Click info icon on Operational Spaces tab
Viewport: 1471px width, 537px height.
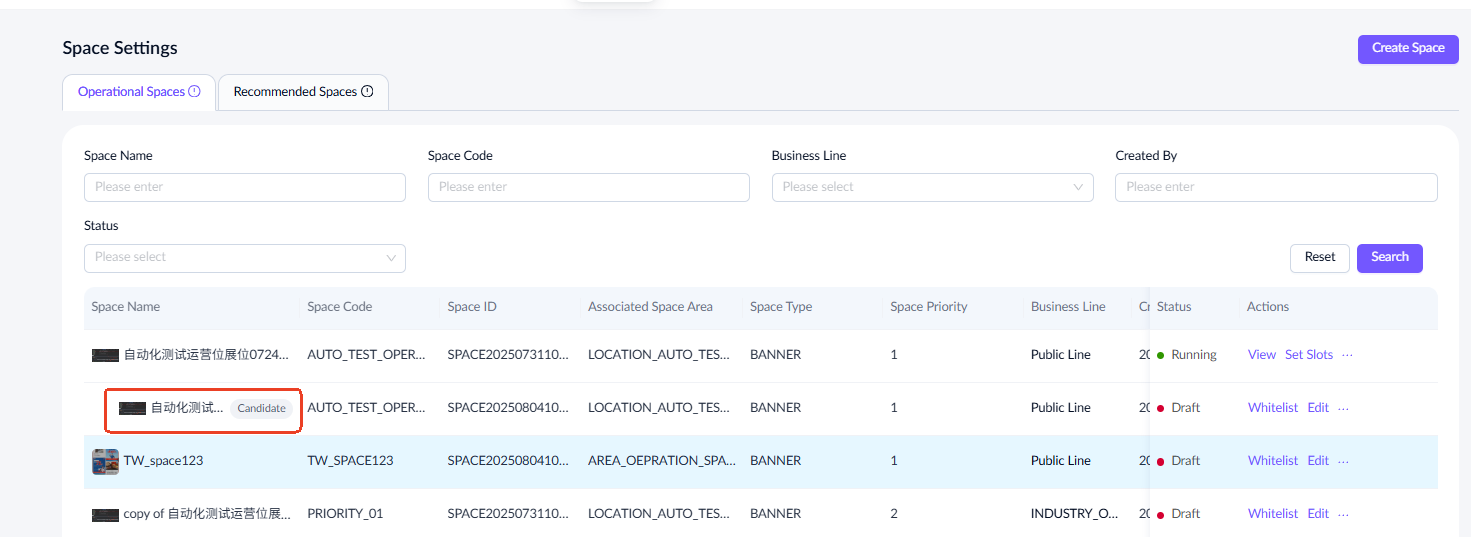pos(195,92)
